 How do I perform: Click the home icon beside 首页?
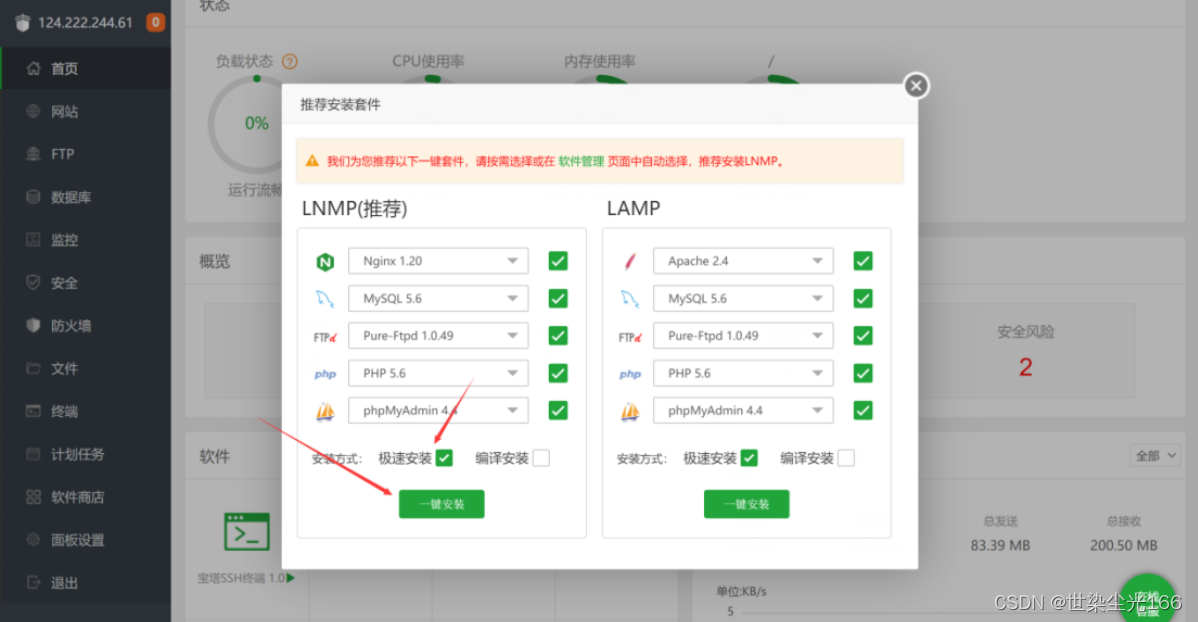click(33, 68)
